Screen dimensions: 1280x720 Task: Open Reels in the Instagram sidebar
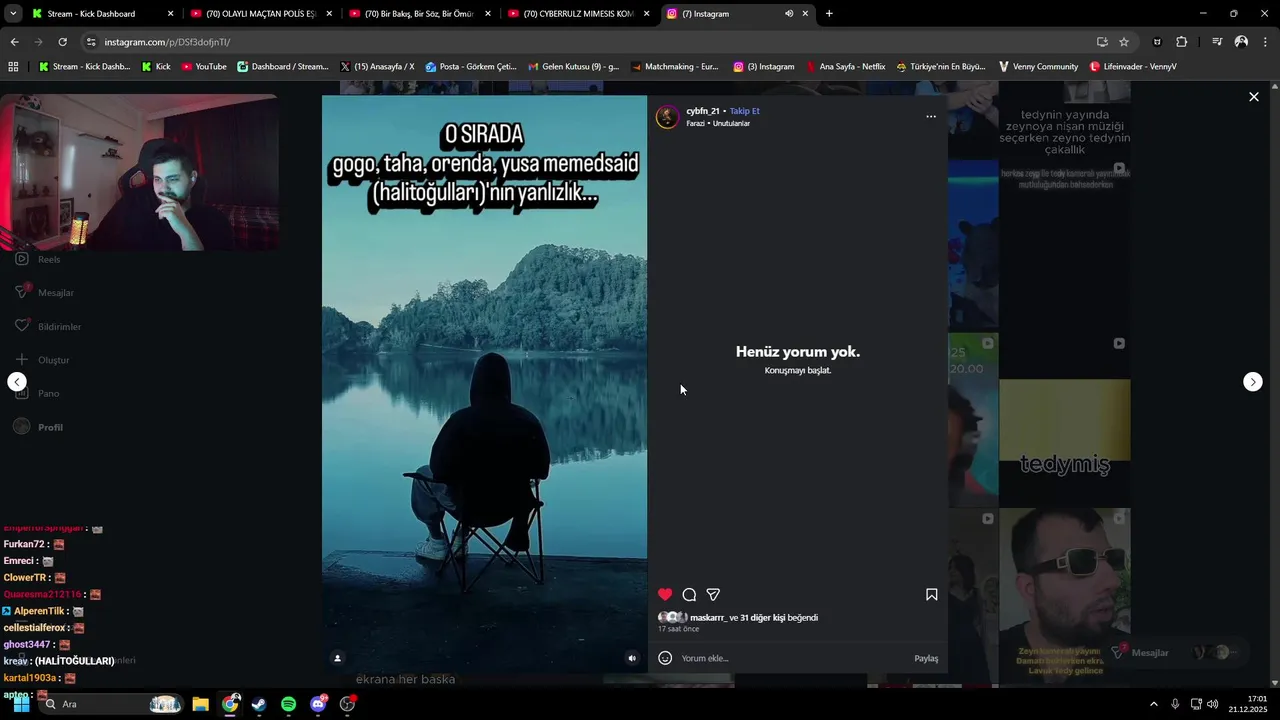click(x=38, y=259)
